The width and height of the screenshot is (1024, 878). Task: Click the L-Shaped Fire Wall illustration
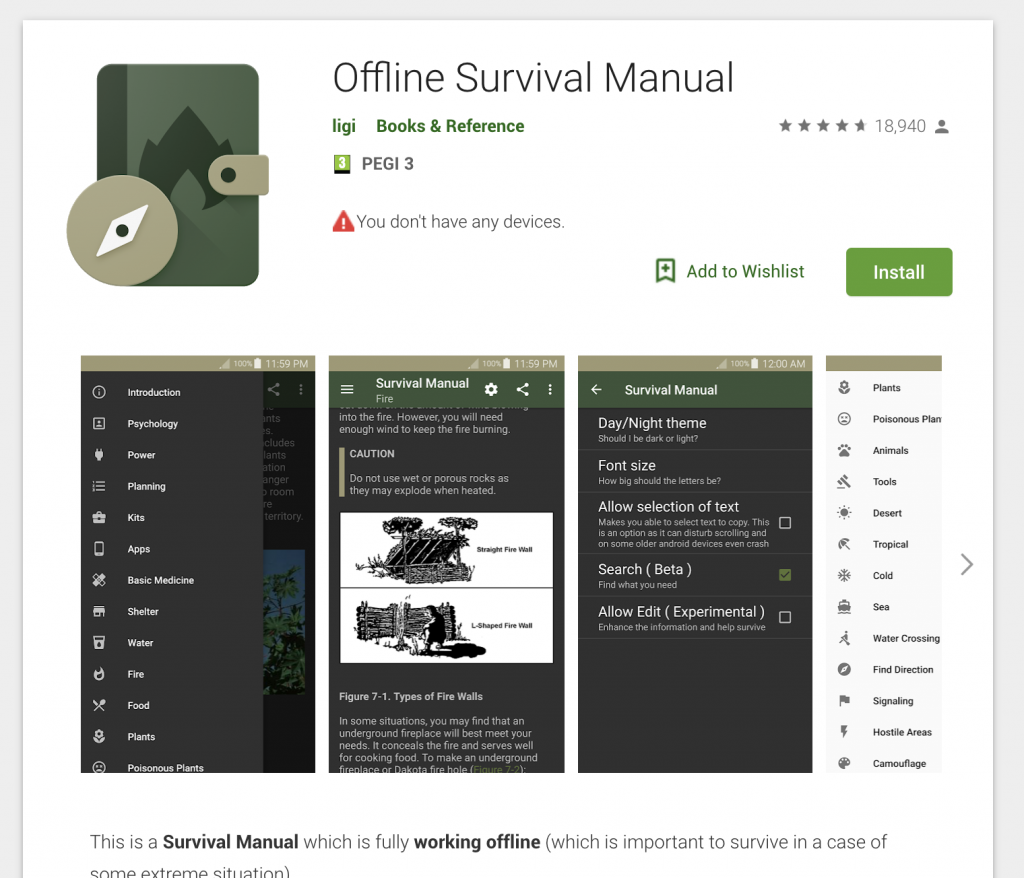click(447, 626)
